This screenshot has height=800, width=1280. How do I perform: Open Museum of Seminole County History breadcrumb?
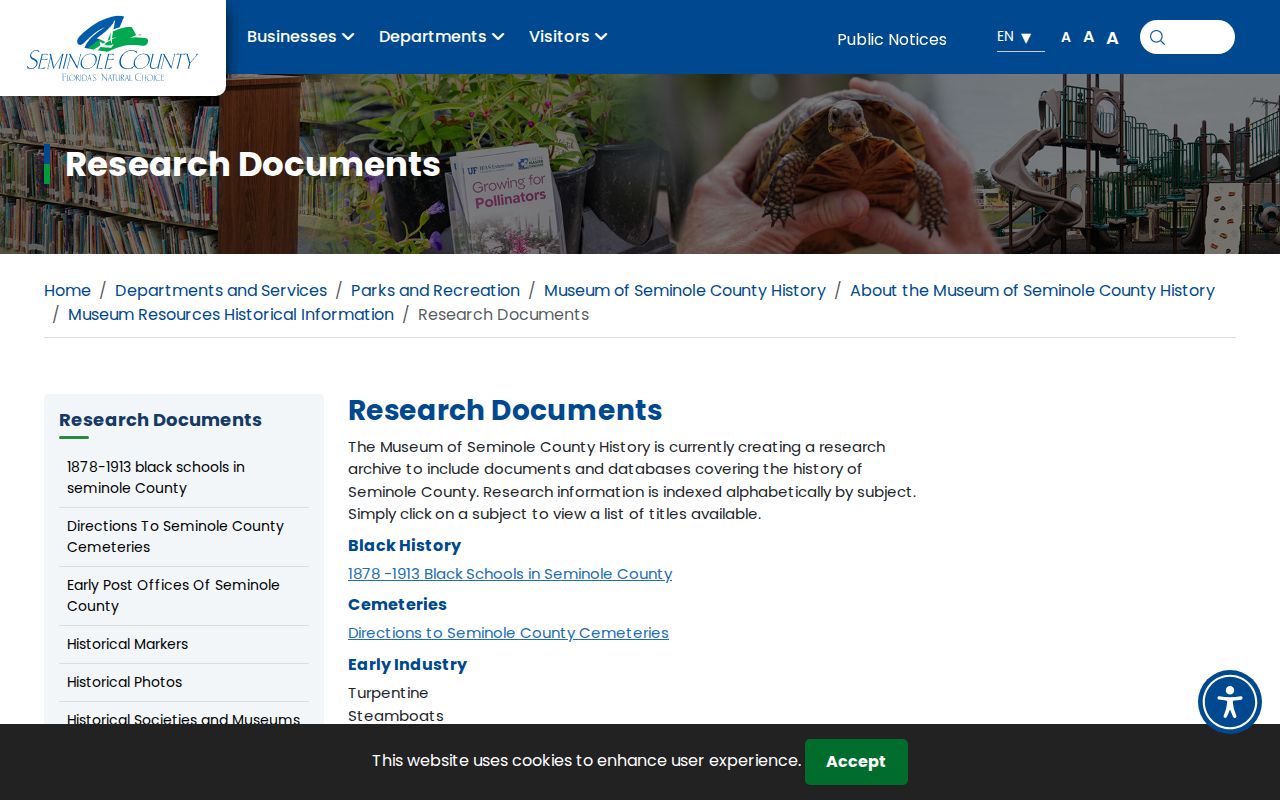685,291
